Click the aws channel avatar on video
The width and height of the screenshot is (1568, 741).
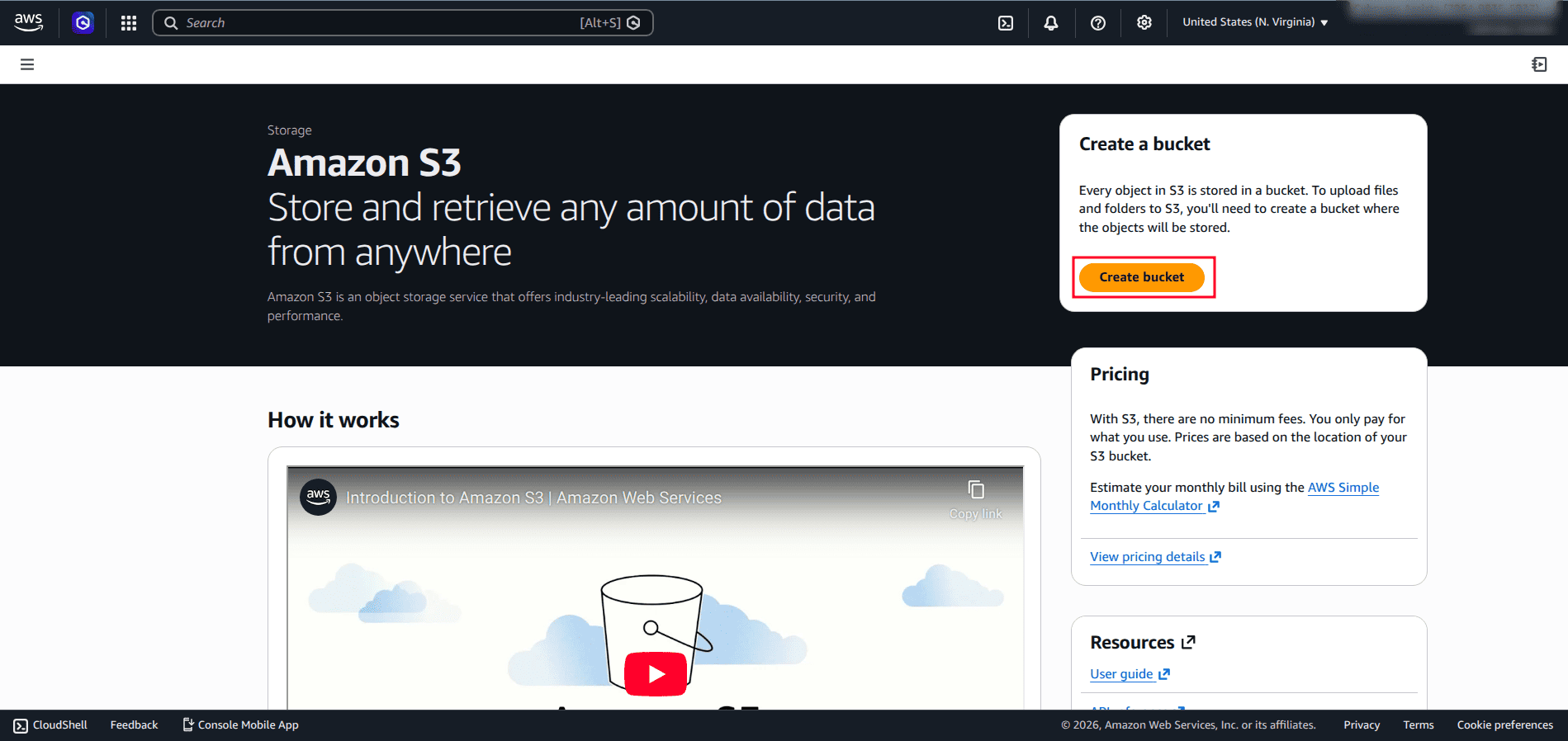tap(318, 497)
